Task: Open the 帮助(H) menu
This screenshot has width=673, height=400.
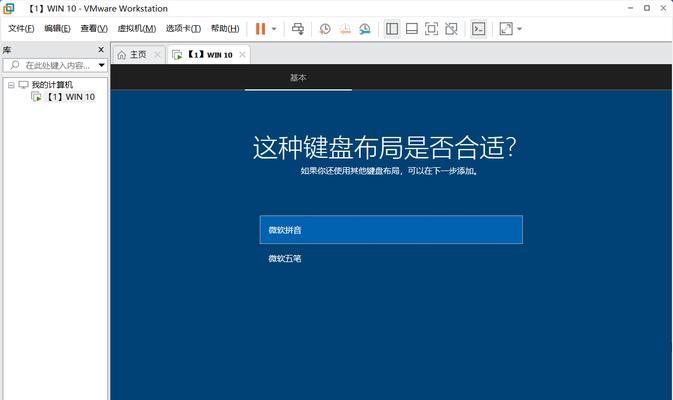Action: tap(225, 28)
